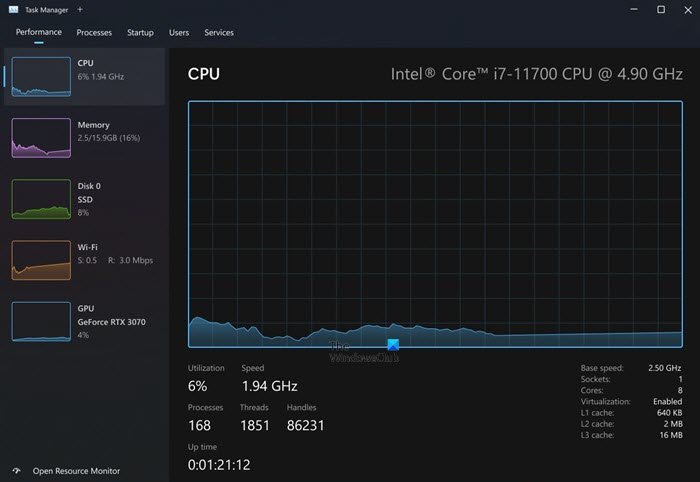Click the Disk 0 SSD sidebar label

pyautogui.click(x=90, y=199)
